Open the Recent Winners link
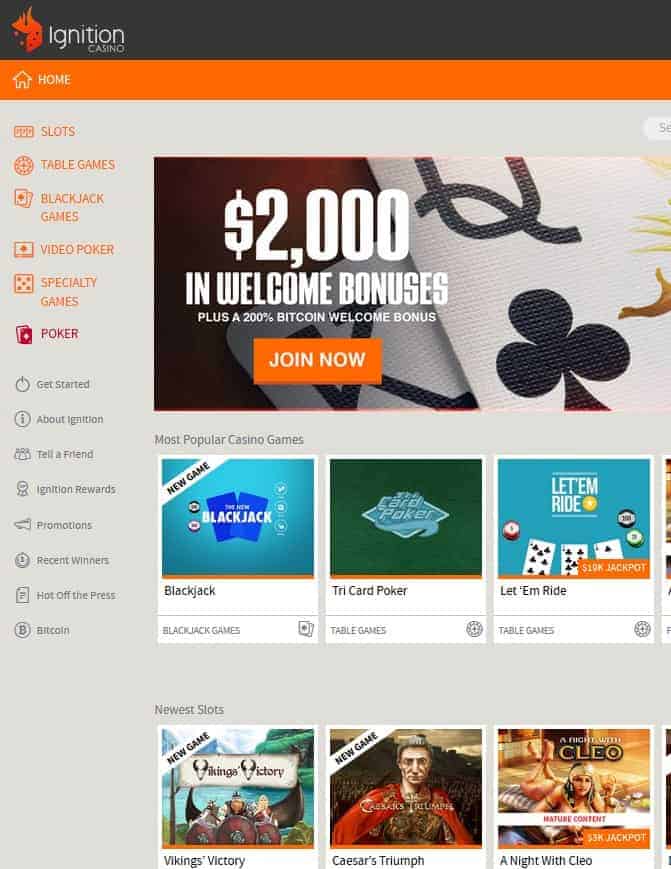 coord(73,560)
